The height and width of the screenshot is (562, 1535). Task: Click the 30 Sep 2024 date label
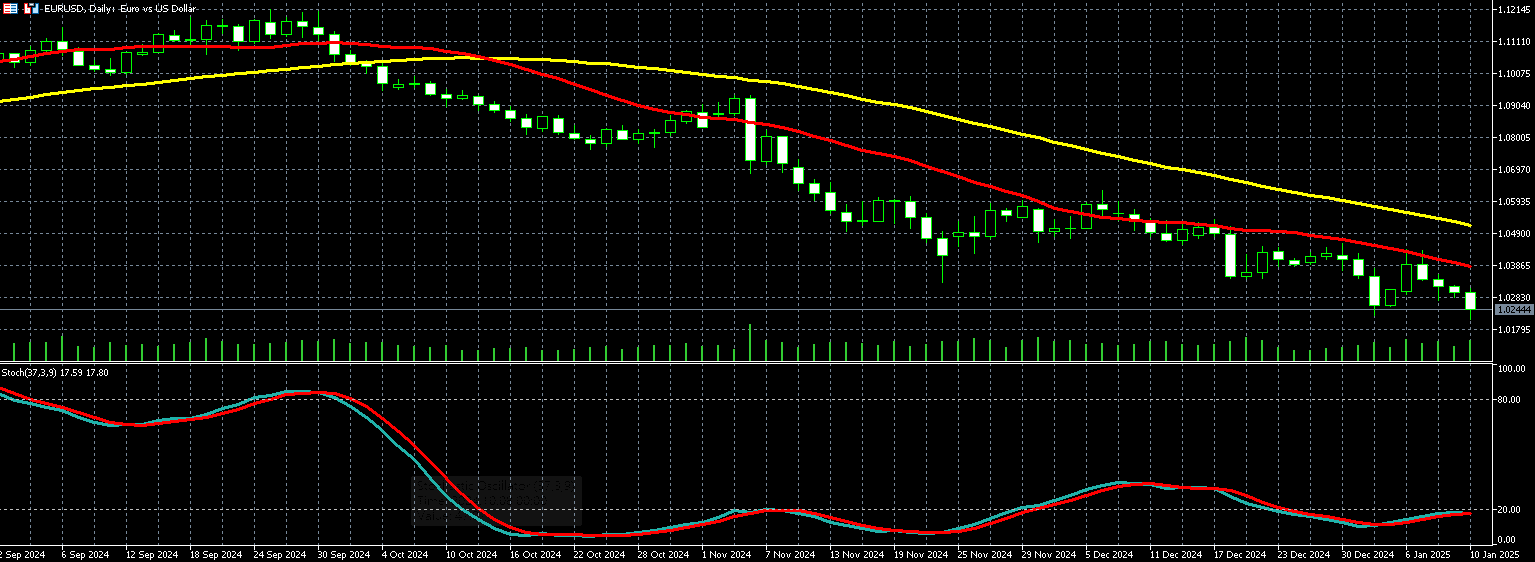coord(344,554)
